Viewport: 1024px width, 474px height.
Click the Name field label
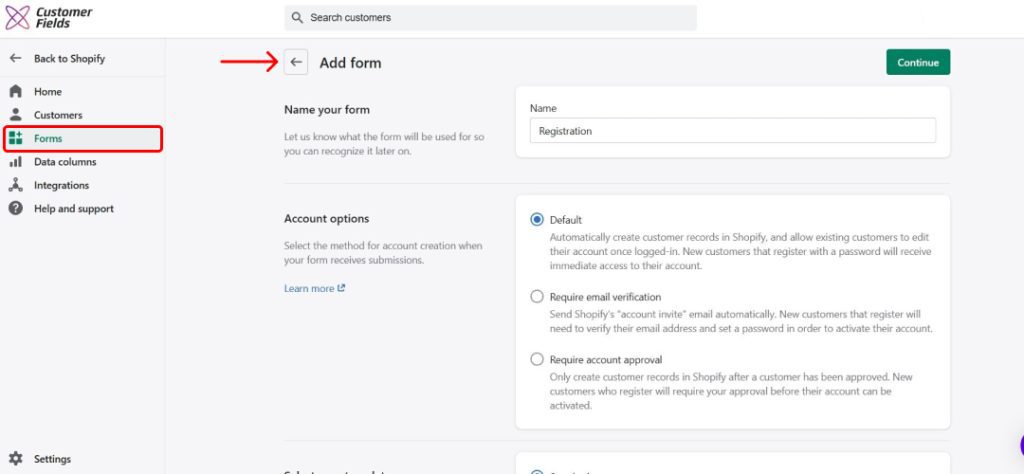543,108
